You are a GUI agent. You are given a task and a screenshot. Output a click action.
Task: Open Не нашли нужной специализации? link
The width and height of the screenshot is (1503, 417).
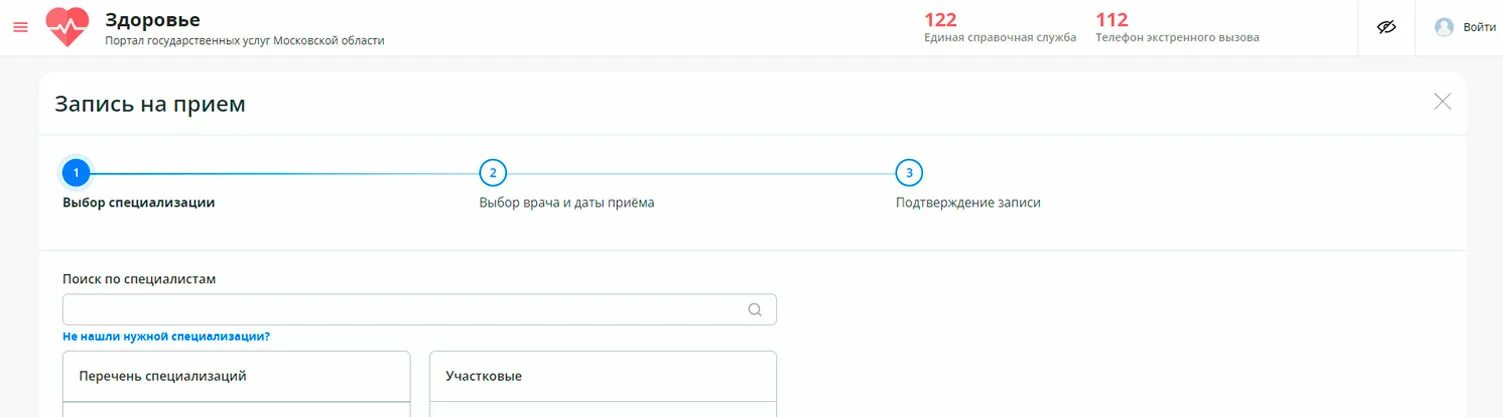pyautogui.click(x=166, y=337)
